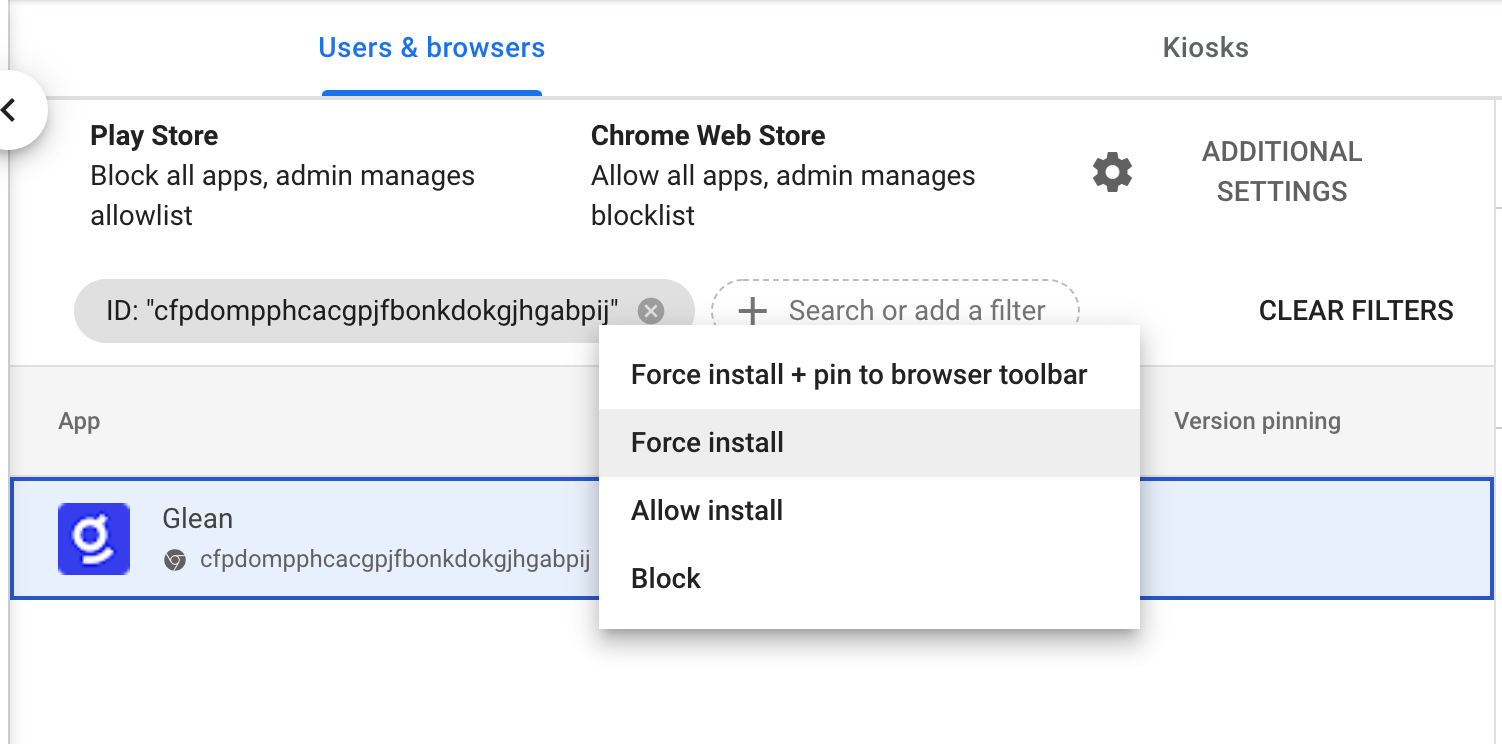
Task: Open the Chrome Web Store policy setting
Action: pos(782,176)
